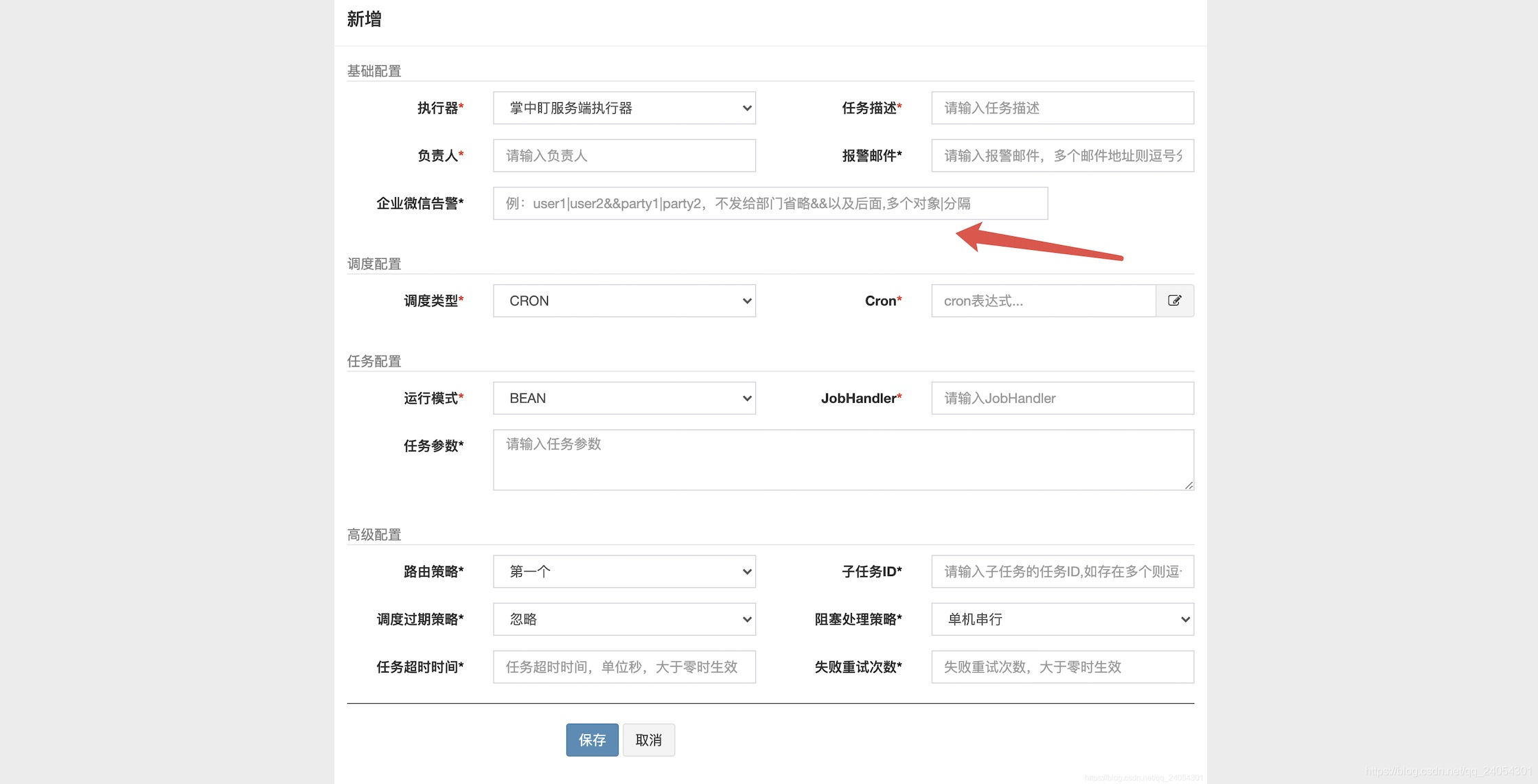
Task: Focus the 任务描述 input field
Action: click(1061, 108)
